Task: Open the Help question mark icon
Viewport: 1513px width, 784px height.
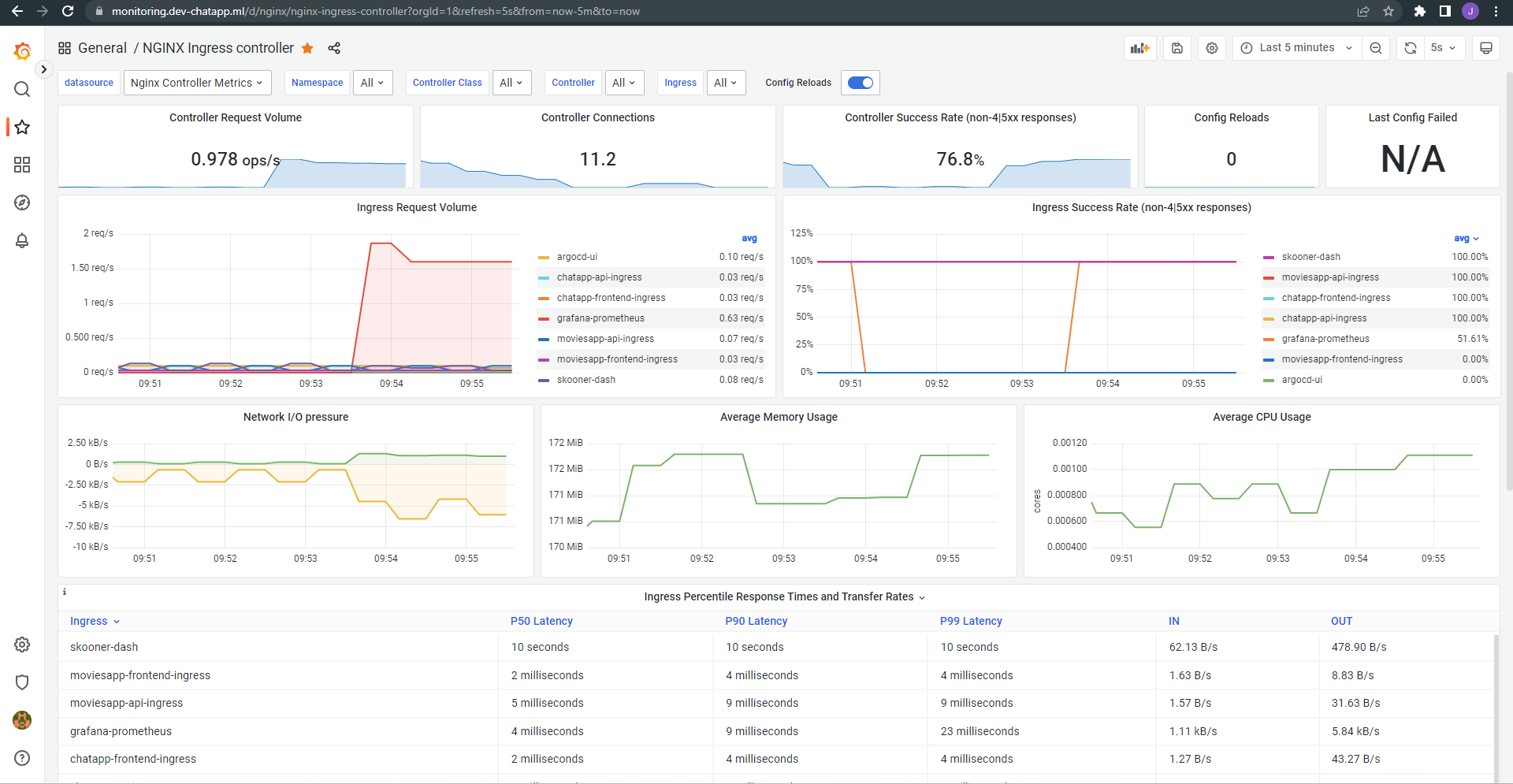Action: (x=22, y=758)
